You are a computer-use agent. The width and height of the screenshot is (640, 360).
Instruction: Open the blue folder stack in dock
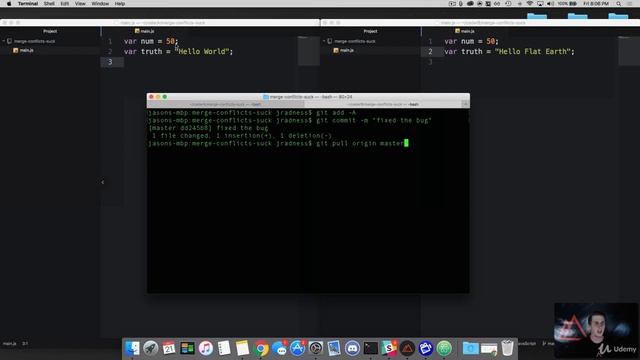tap(470, 348)
